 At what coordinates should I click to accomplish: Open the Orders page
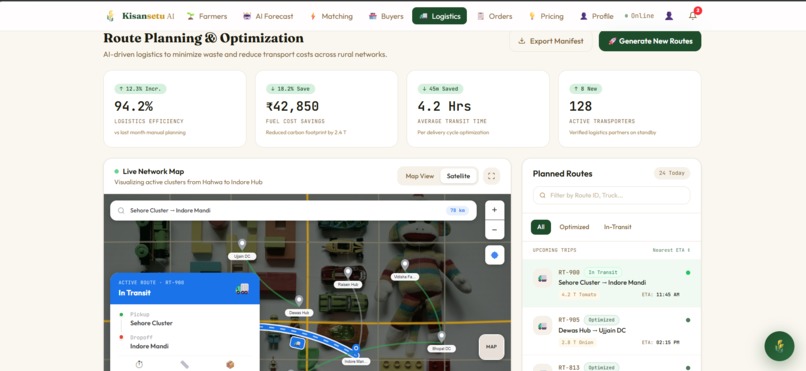(x=494, y=16)
